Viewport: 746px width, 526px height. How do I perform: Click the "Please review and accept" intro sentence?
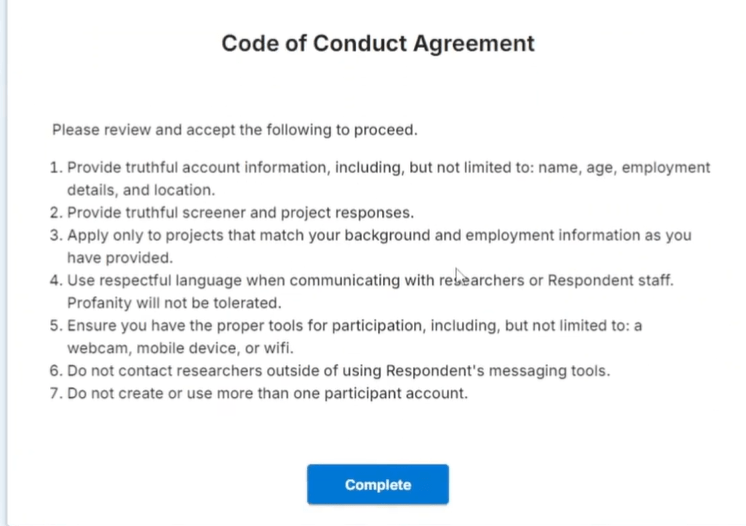click(x=234, y=130)
